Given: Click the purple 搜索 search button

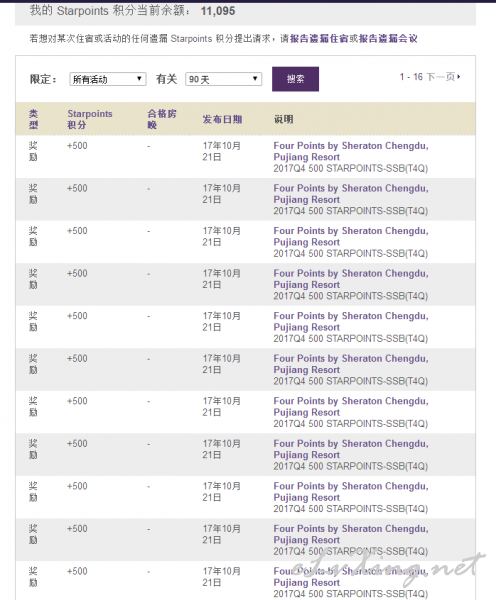Looking at the screenshot, I should 295,79.
